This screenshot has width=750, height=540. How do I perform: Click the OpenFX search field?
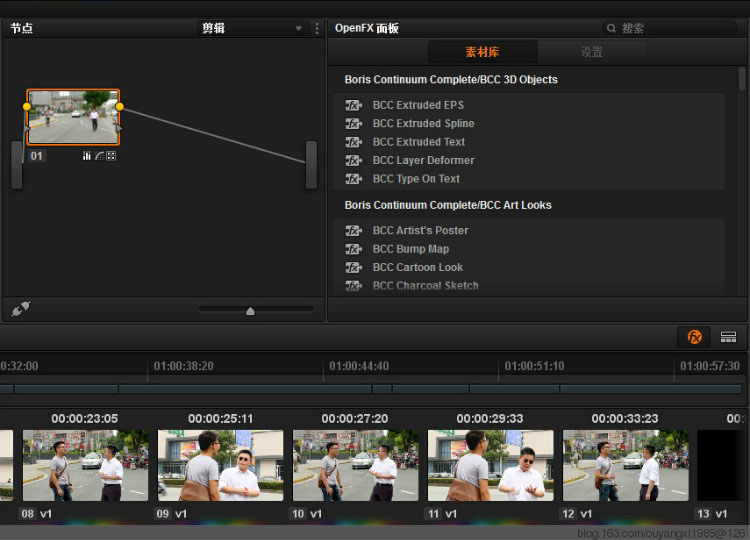670,28
